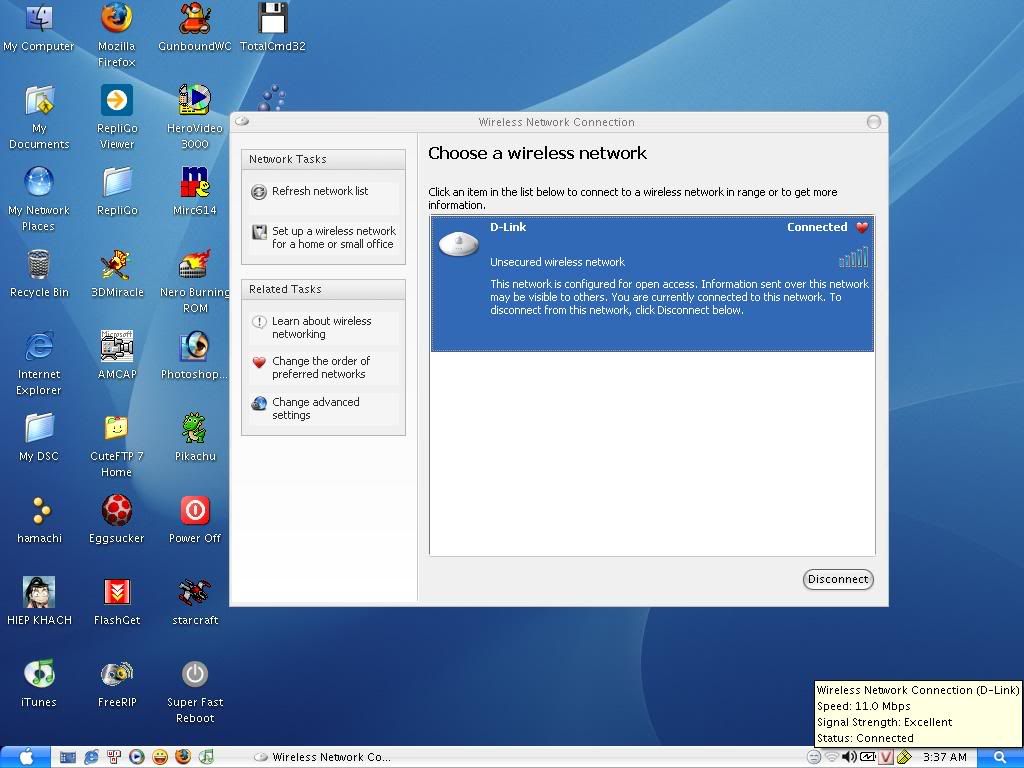Viewport: 1024px width, 768px height.
Task: Open the Apple start button
Action: 25,757
